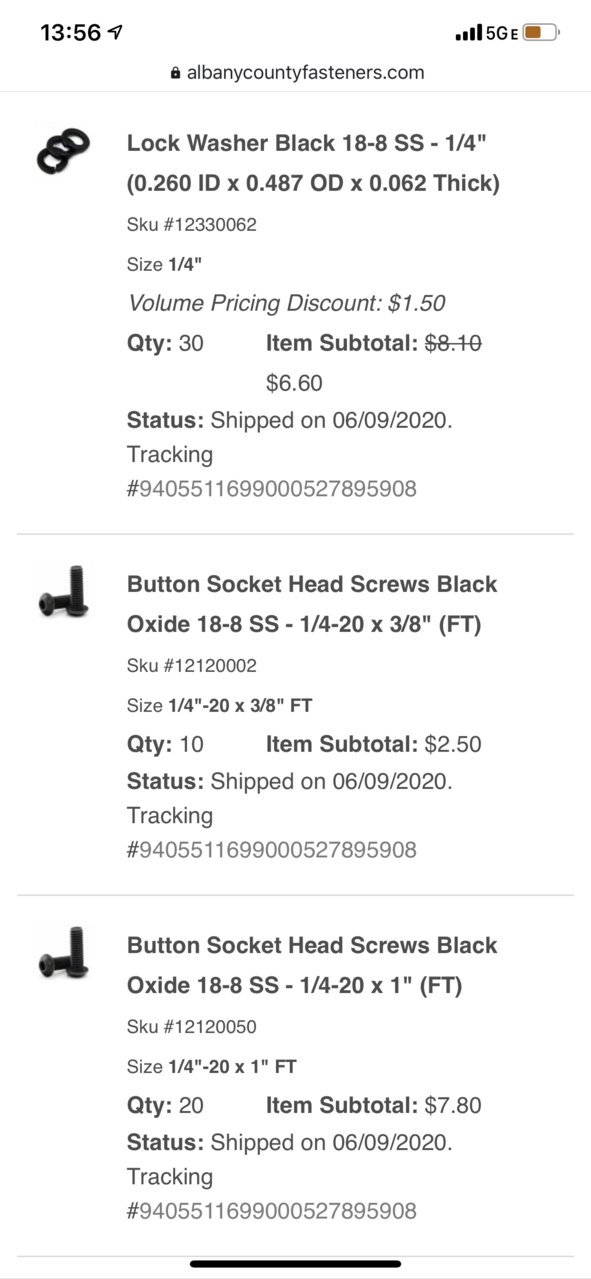Open the 1" Button Socket screw thumbnail

coord(63,951)
